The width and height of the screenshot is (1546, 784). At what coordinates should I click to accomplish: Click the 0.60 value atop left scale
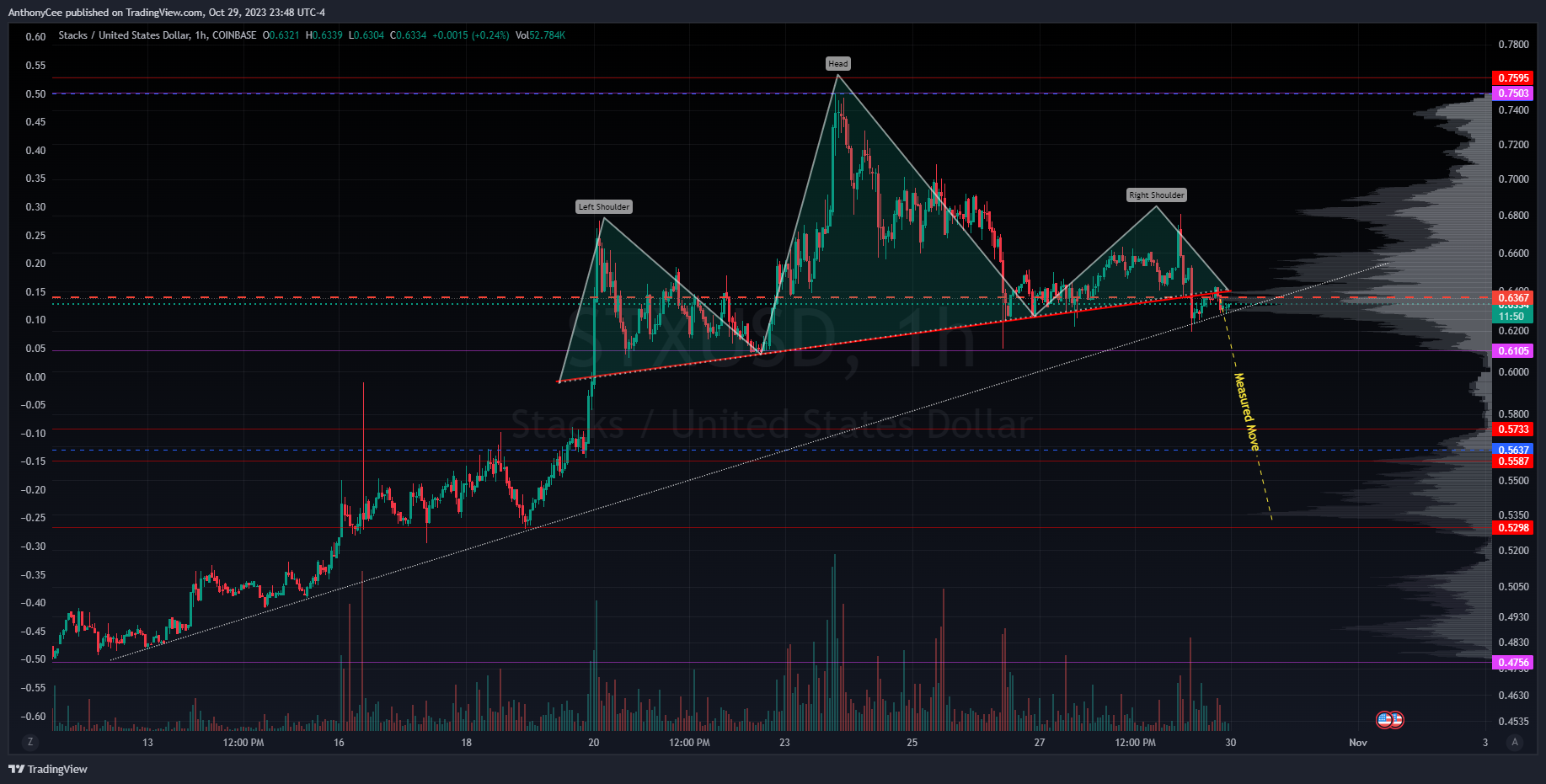[x=35, y=36]
